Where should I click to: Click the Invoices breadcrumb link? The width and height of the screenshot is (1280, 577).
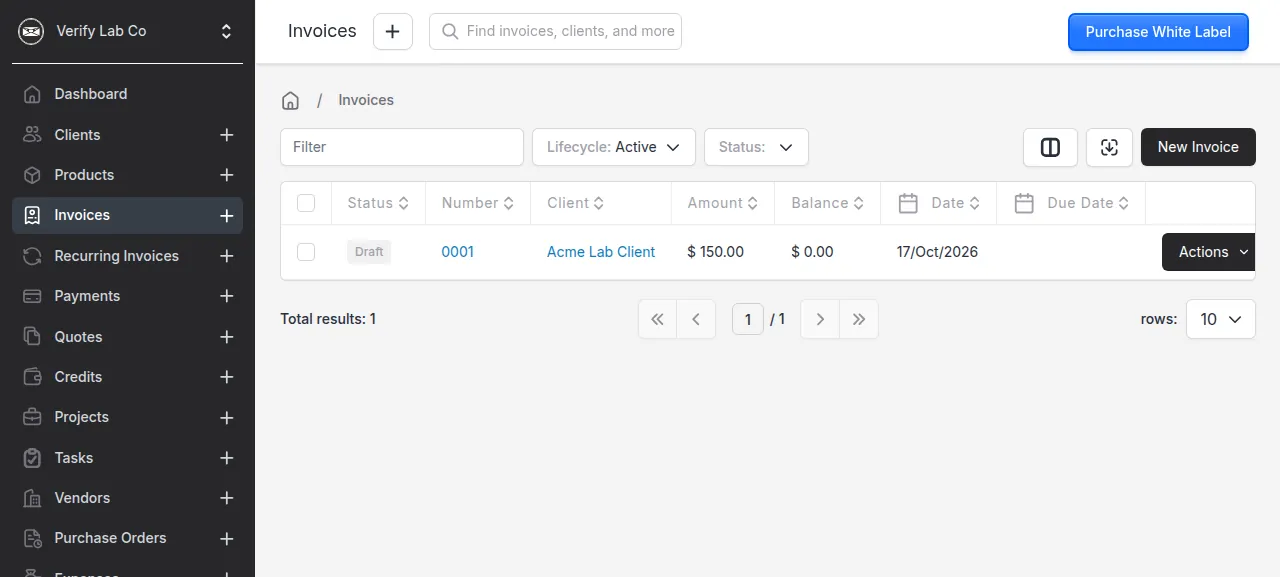pos(366,100)
